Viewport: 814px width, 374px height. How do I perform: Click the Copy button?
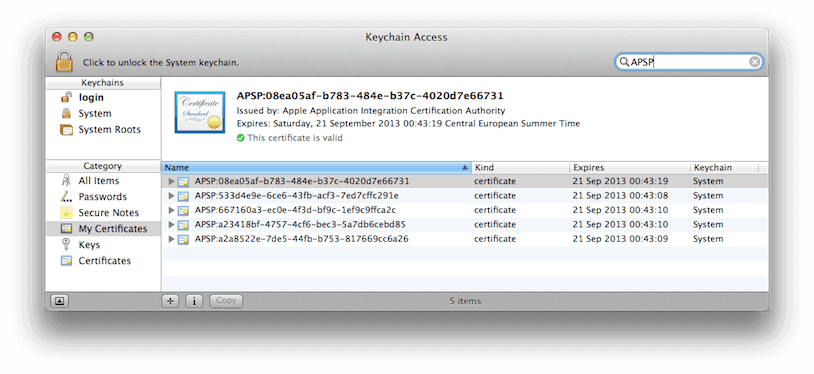pos(226,301)
